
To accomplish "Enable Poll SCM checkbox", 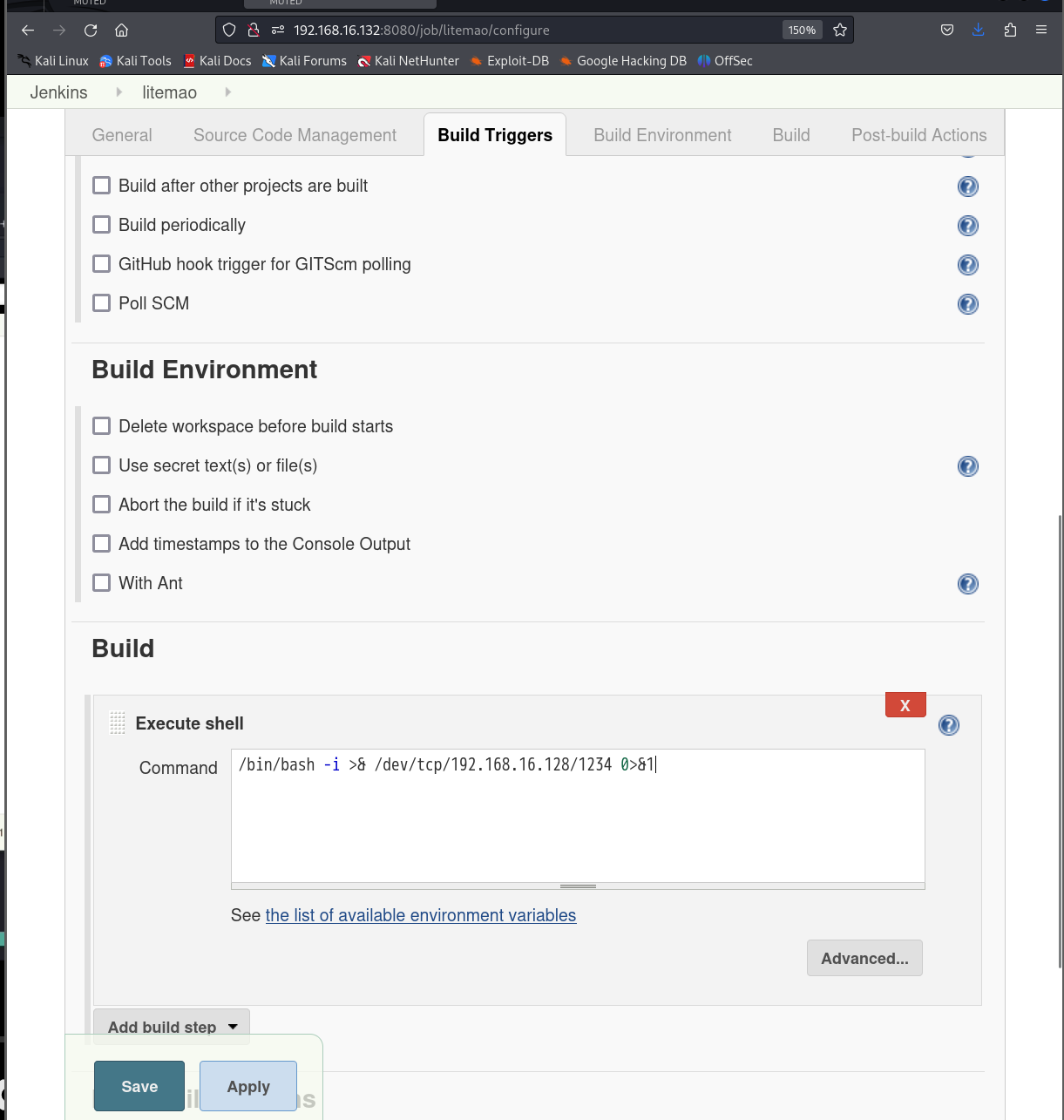I will coord(102,303).
